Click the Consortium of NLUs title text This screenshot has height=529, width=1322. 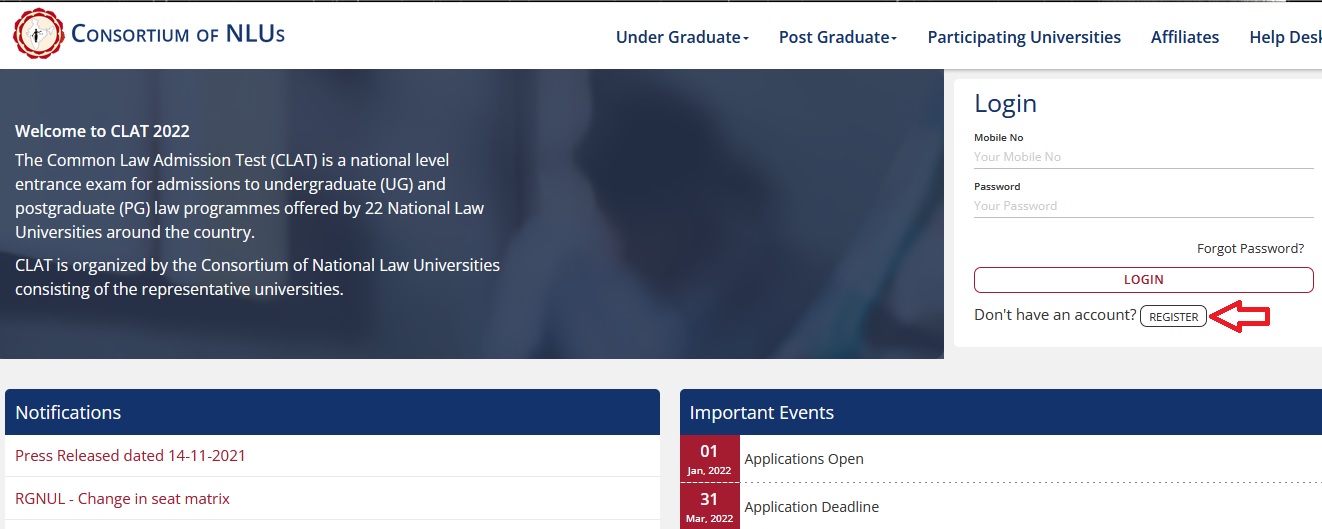[178, 34]
